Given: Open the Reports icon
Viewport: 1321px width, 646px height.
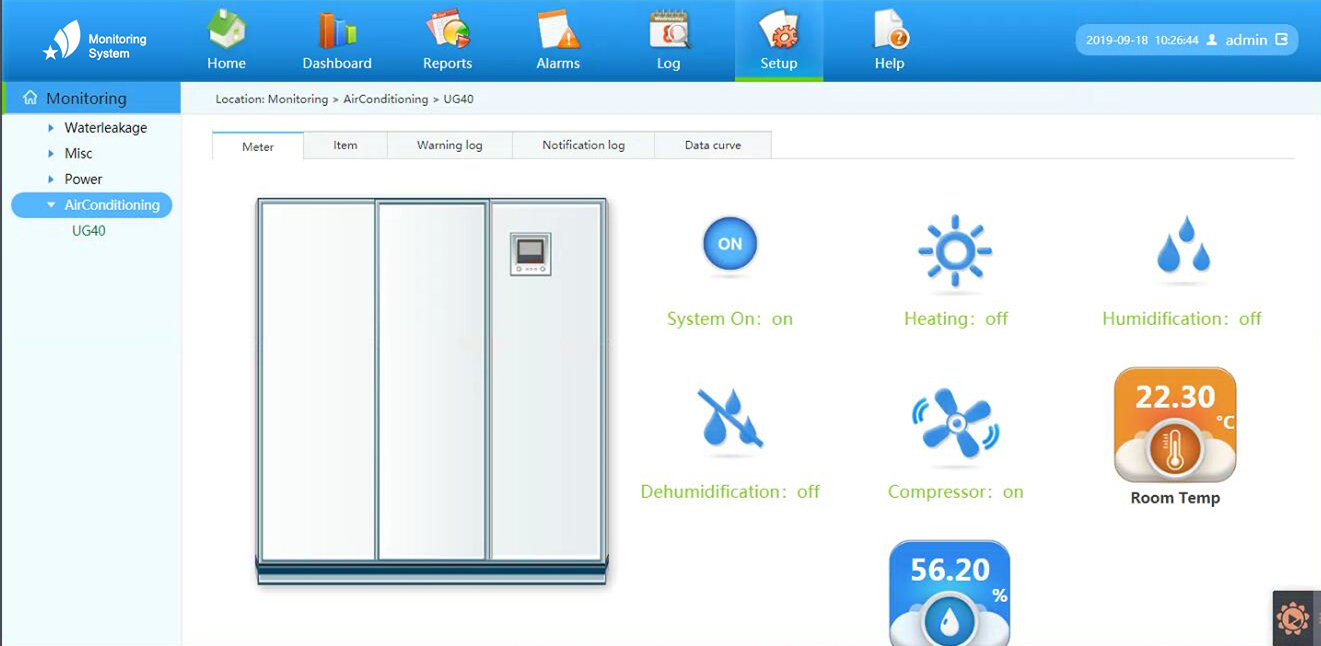Looking at the screenshot, I should point(447,31).
